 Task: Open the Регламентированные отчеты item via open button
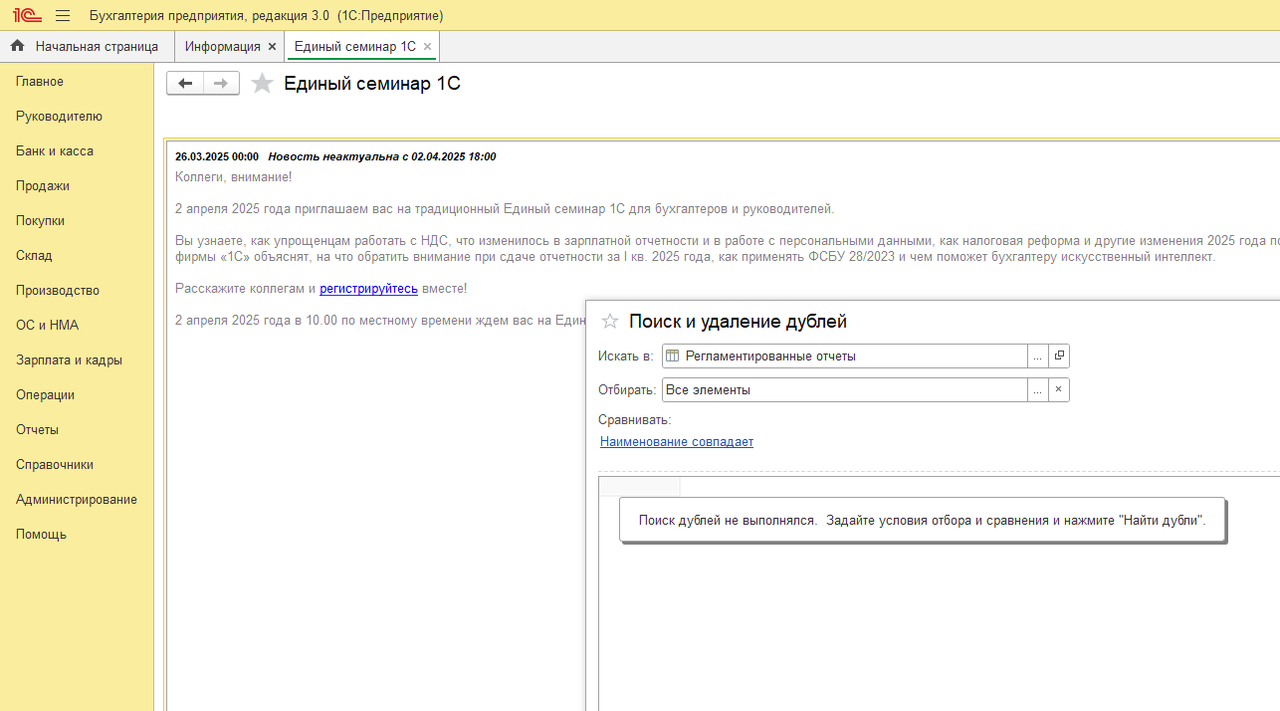click(1059, 356)
